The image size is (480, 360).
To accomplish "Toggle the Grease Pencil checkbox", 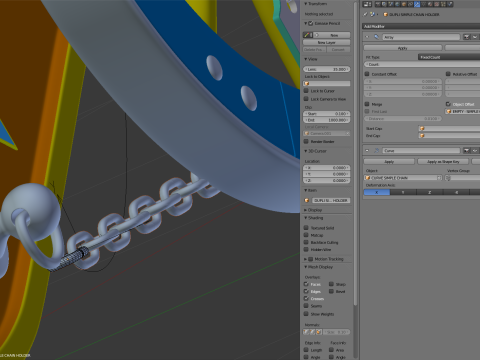I will [x=311, y=23].
